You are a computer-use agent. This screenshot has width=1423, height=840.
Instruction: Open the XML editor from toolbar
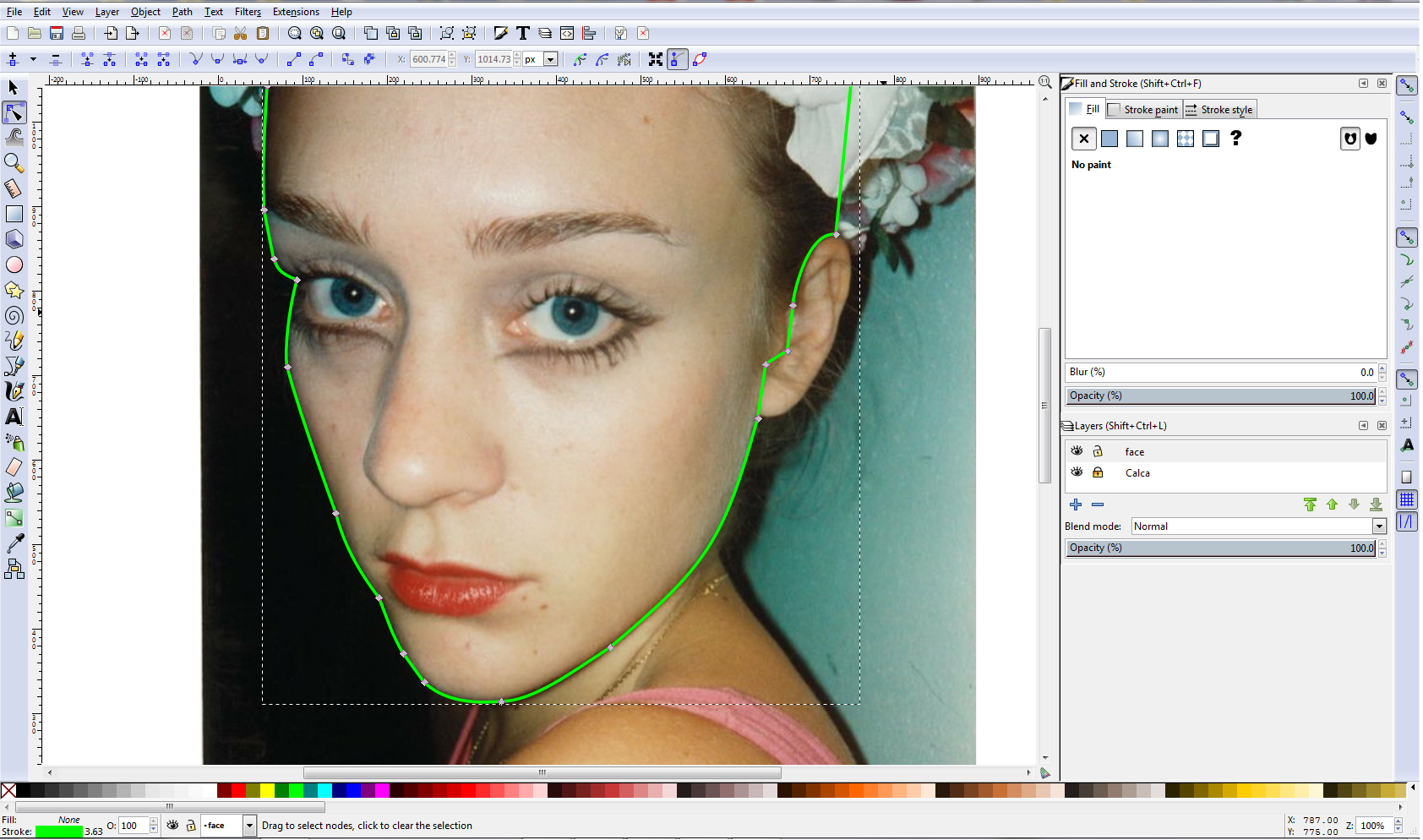[567, 33]
